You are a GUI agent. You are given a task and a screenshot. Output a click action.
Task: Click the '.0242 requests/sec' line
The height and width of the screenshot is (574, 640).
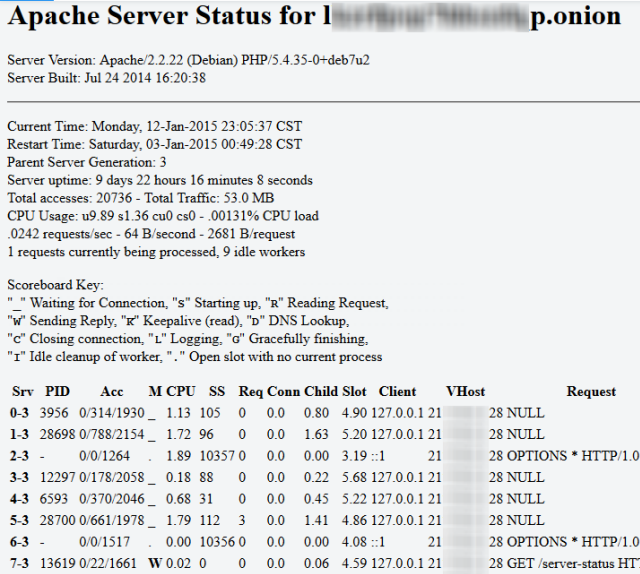151,234
